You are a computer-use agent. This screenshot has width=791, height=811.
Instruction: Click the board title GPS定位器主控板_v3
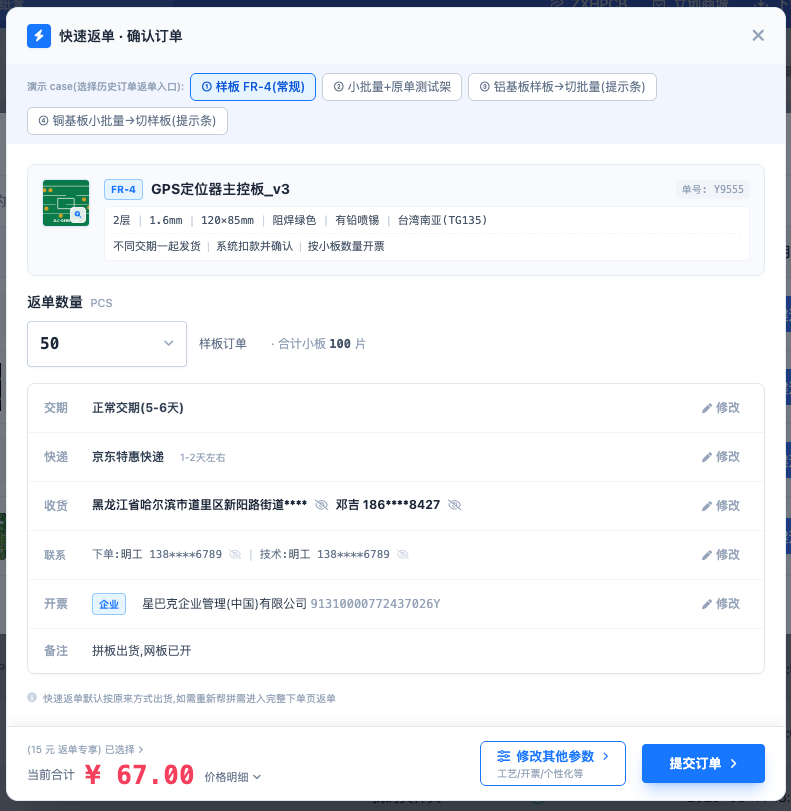coord(220,189)
